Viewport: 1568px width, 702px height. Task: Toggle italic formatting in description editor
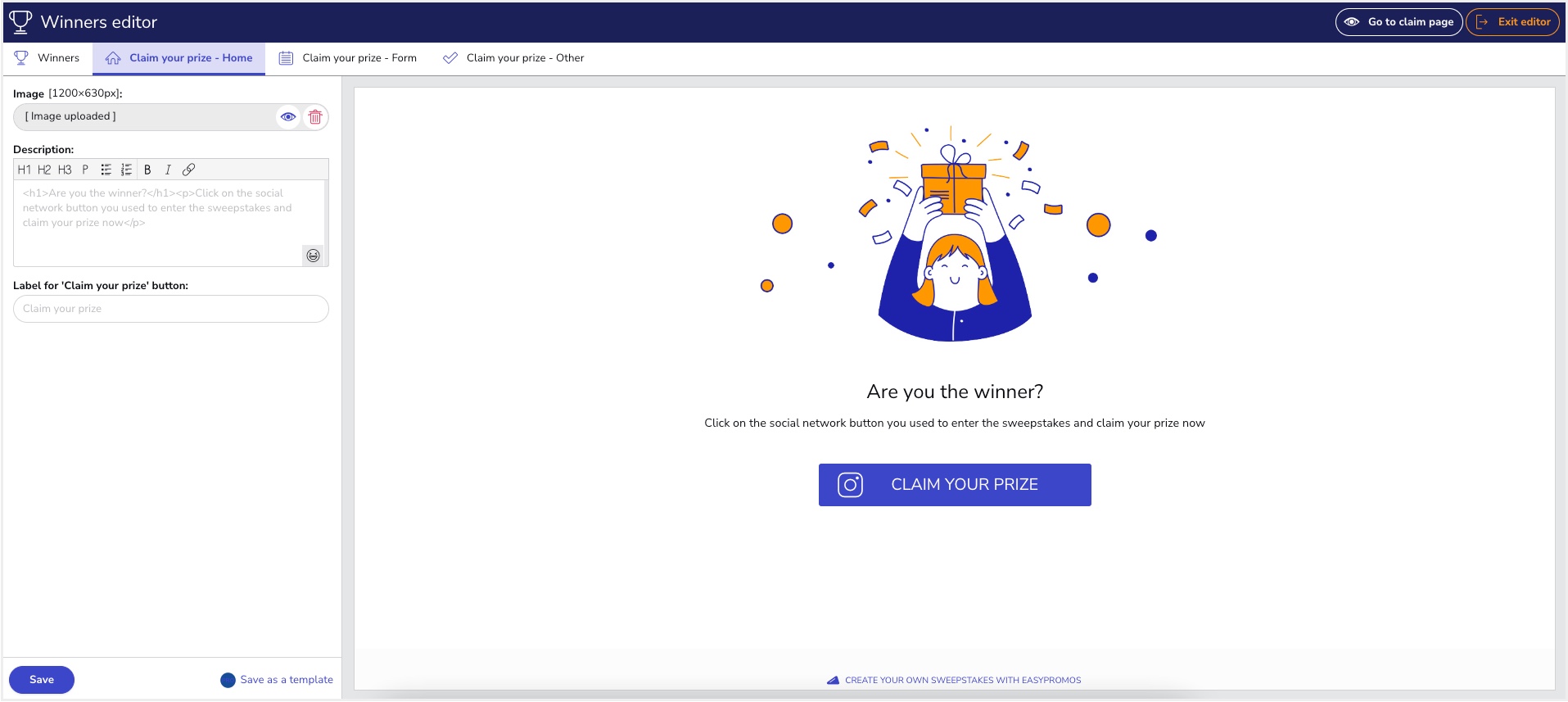[168, 170]
